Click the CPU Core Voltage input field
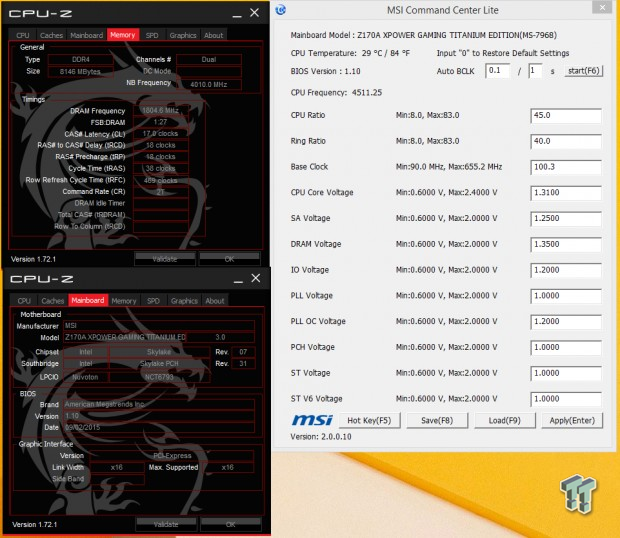This screenshot has width=620, height=538. pos(566,193)
